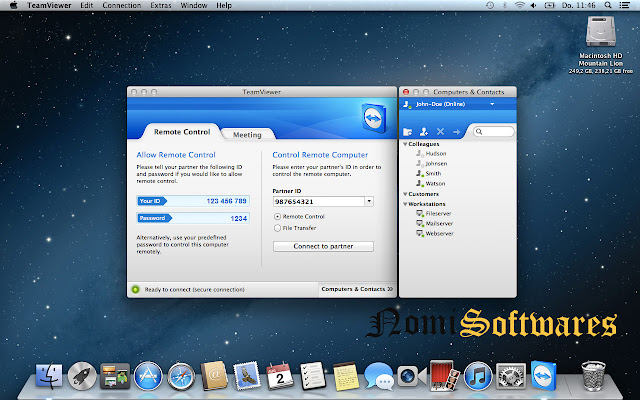Screen dimensions: 640x400
Task: Open Notification Center list icon
Action: 624,5
